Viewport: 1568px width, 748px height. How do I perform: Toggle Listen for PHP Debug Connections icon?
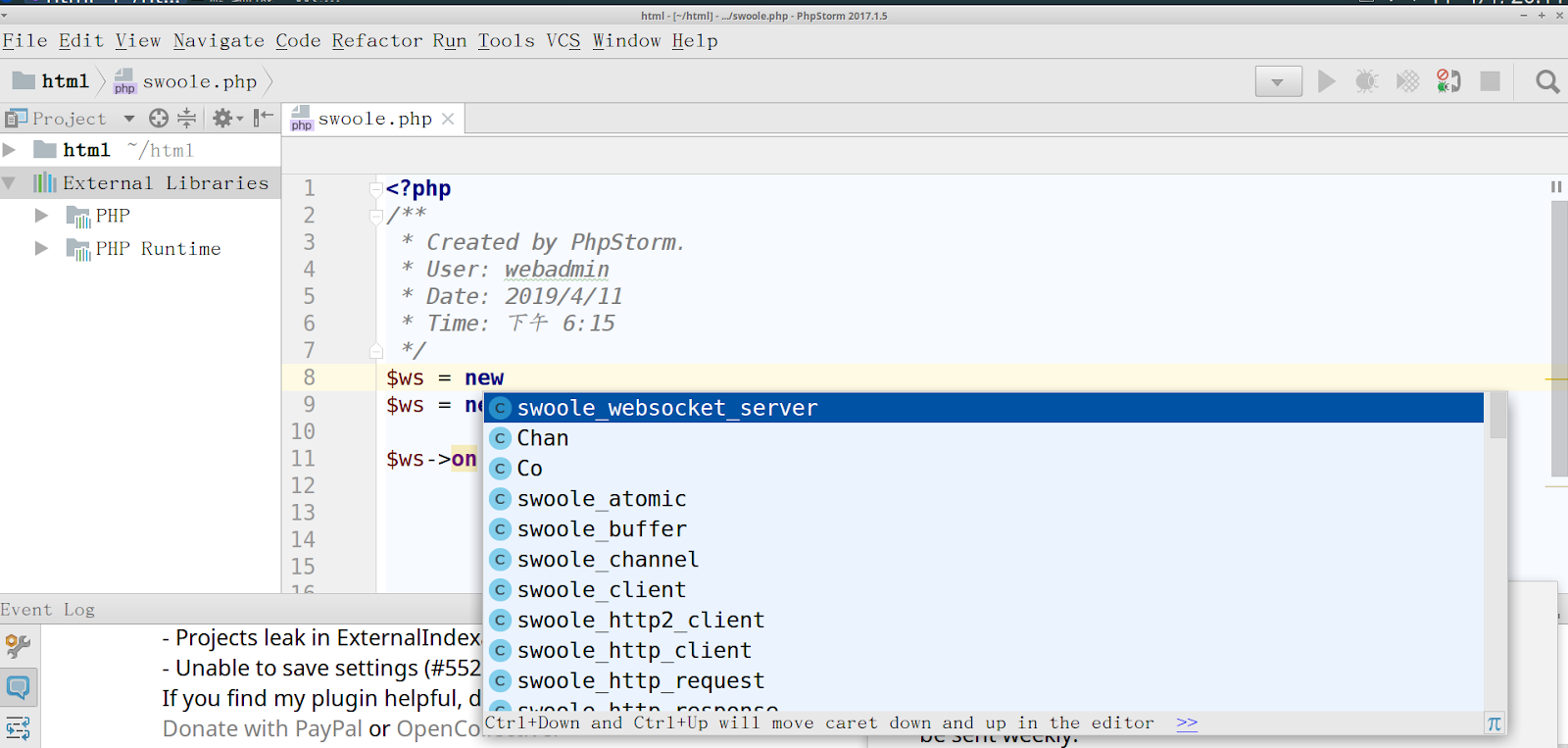click(1448, 81)
